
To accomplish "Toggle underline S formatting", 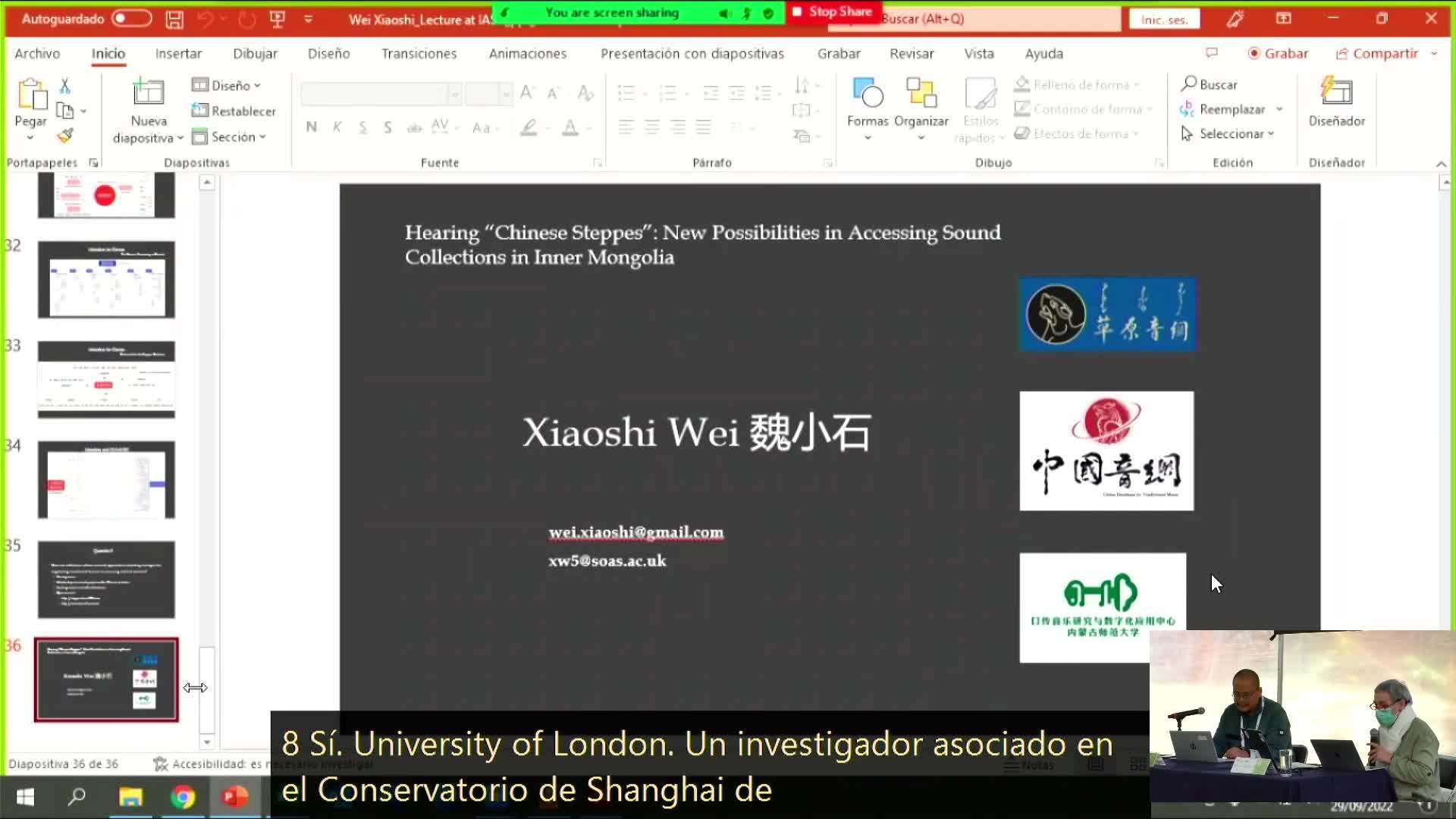I will (x=362, y=127).
